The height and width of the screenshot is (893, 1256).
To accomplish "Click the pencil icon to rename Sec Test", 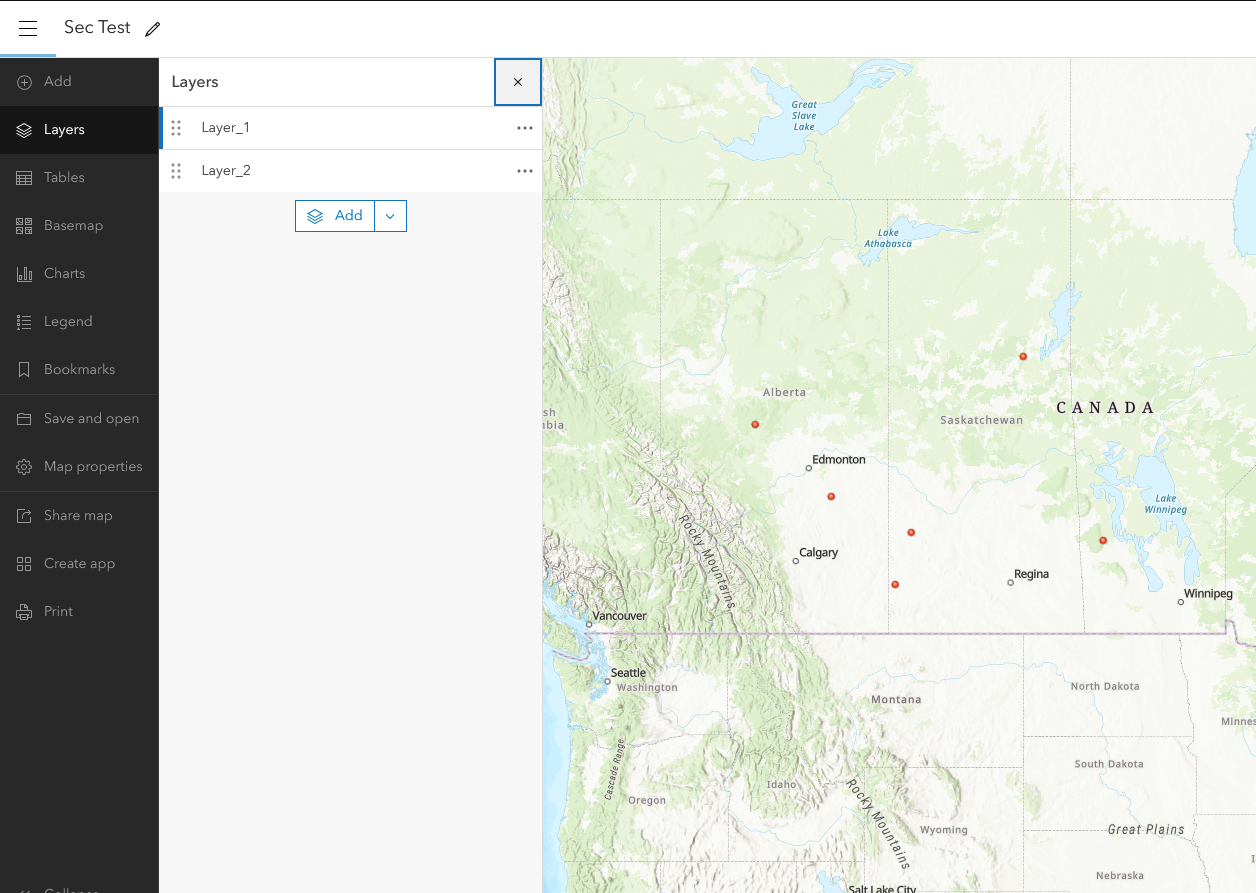I will tap(152, 29).
